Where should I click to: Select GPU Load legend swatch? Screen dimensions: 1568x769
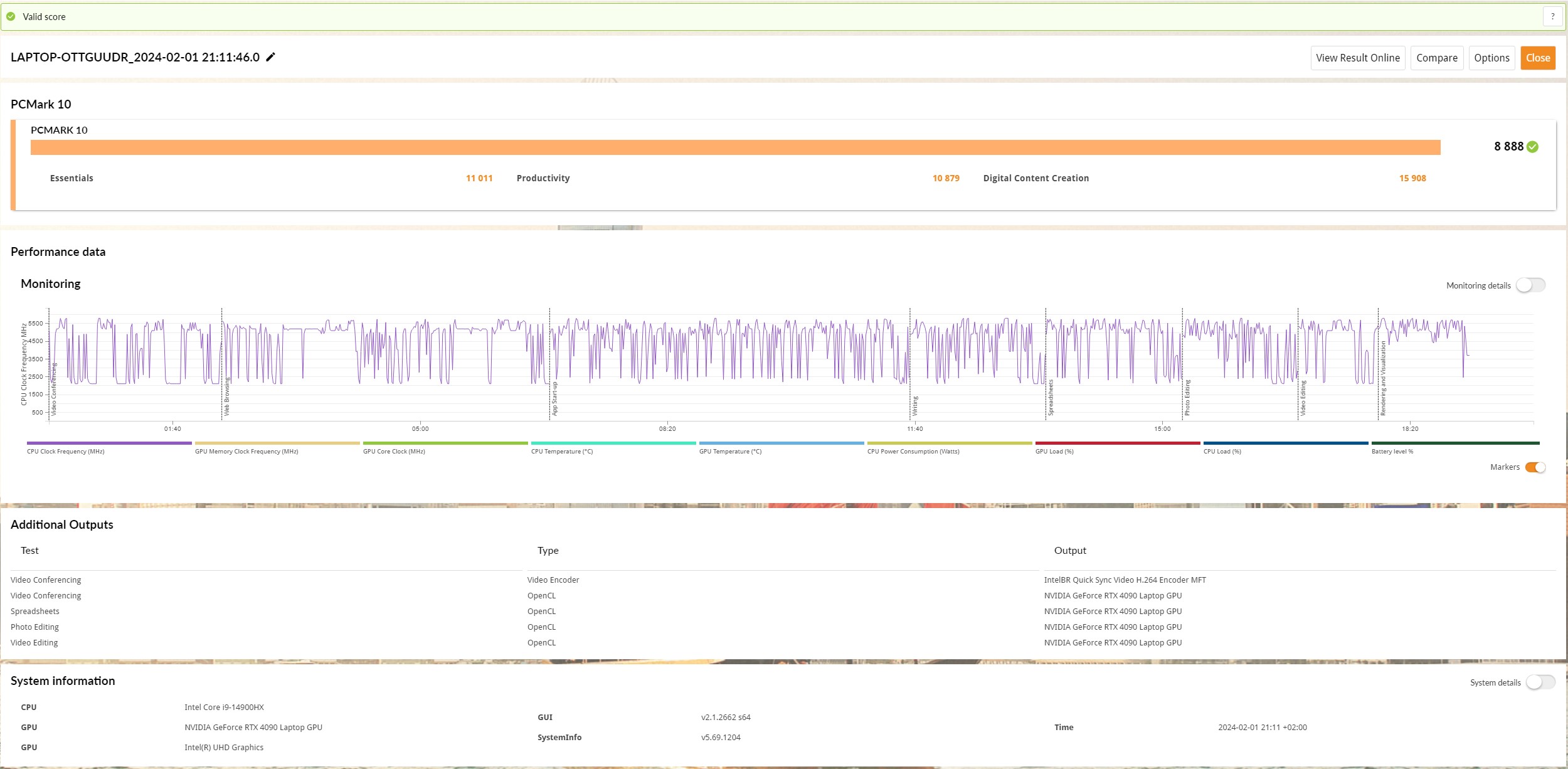[1117, 443]
